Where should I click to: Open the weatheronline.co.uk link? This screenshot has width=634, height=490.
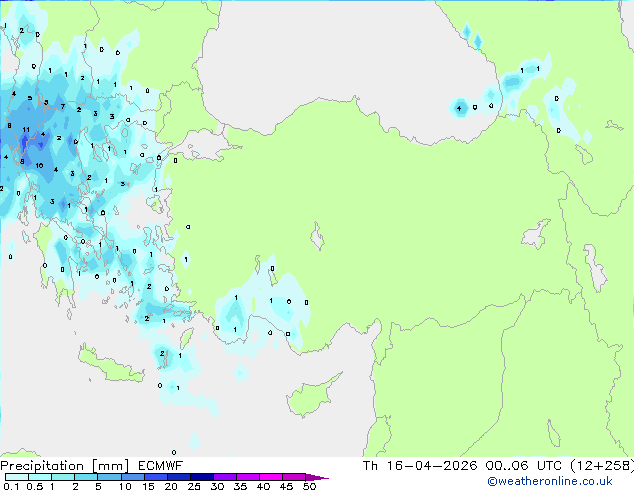[550, 481]
